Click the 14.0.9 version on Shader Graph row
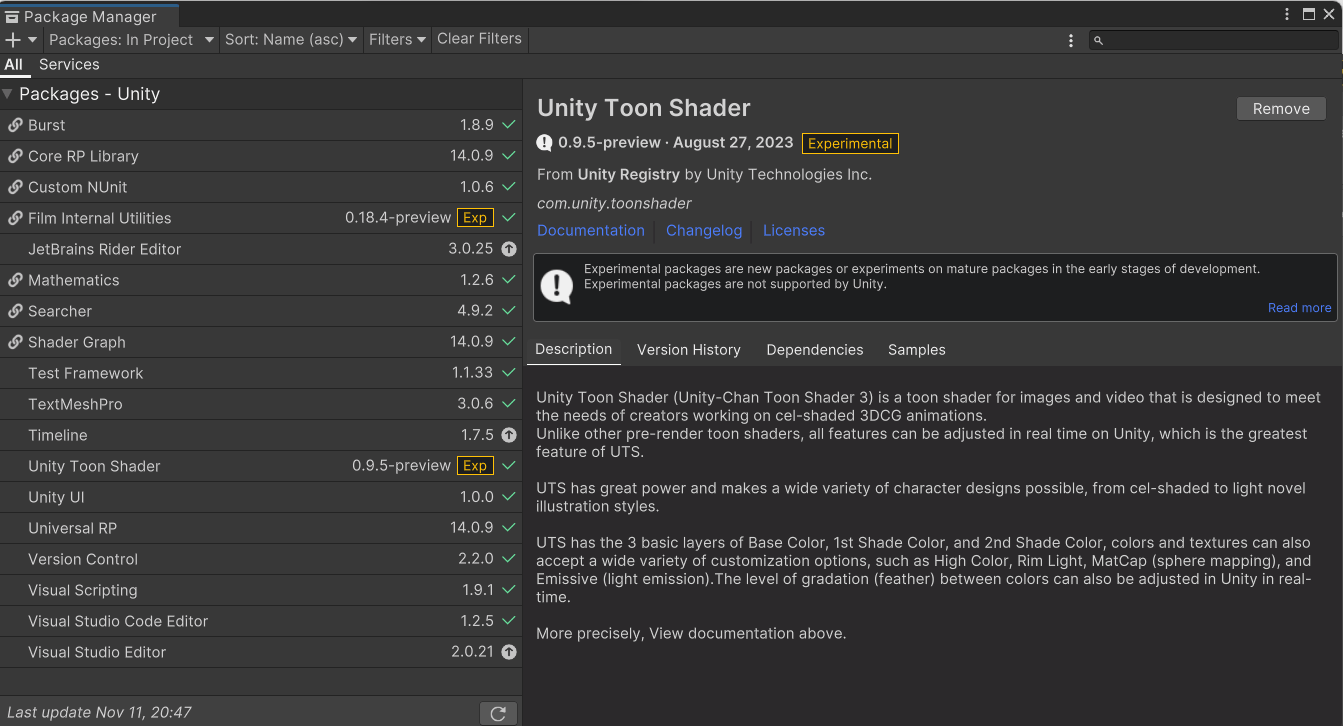This screenshot has width=1343, height=726. pyautogui.click(x=472, y=342)
